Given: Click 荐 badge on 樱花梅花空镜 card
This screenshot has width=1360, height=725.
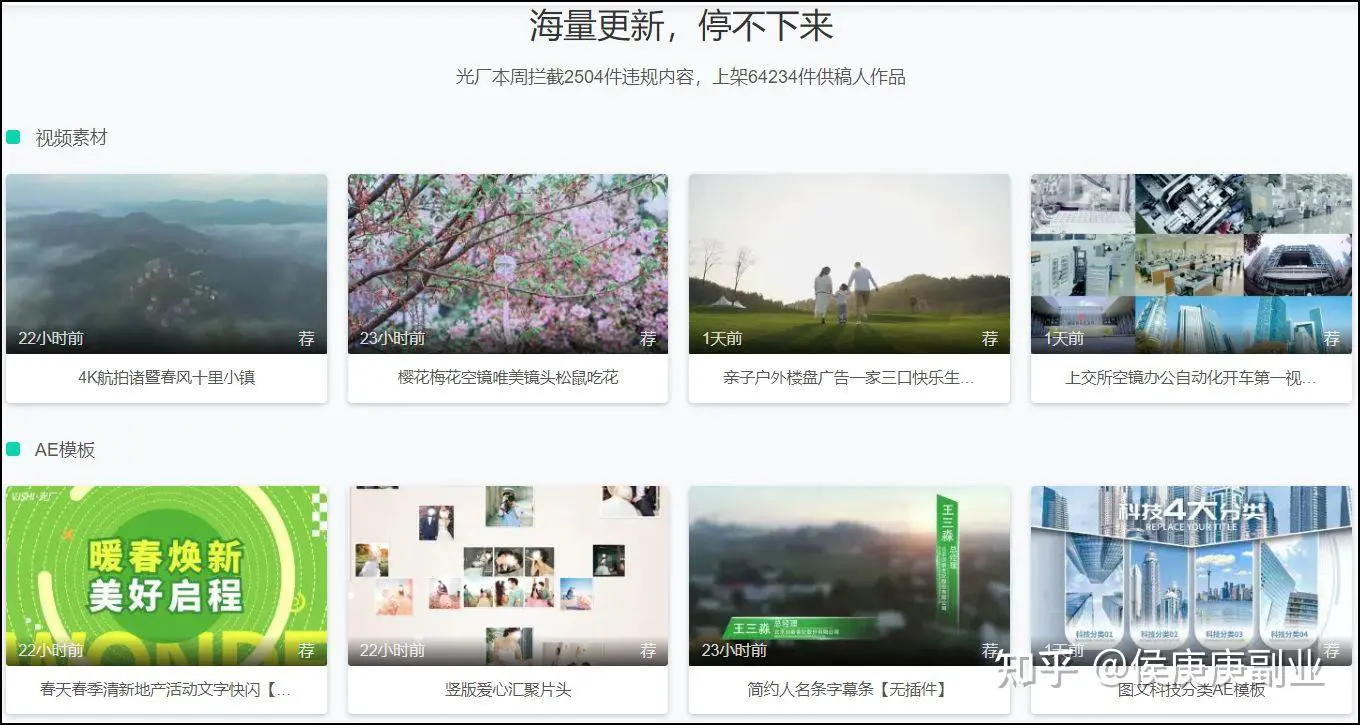Looking at the screenshot, I should click(648, 339).
